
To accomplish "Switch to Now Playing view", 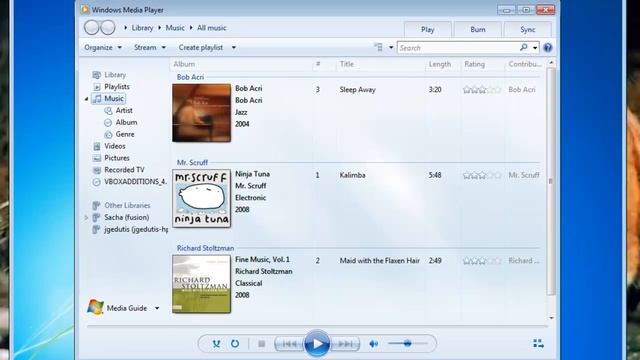I will coord(538,344).
